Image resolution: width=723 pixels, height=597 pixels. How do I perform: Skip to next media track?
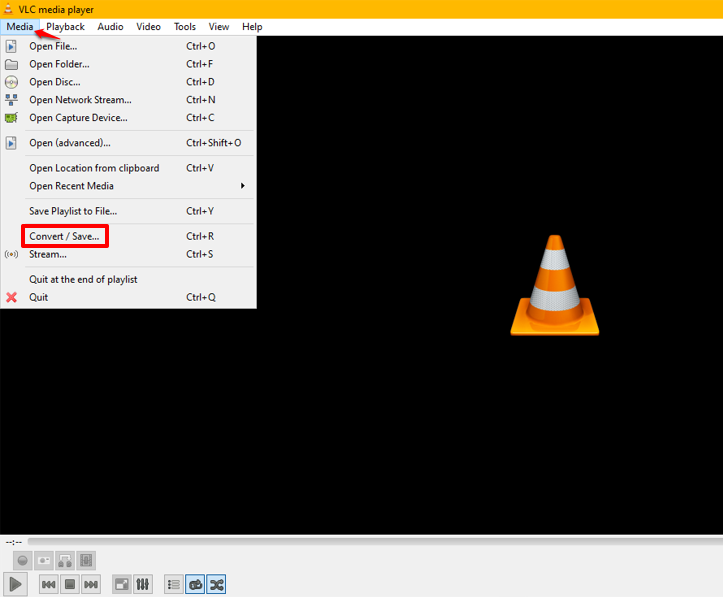[91, 585]
